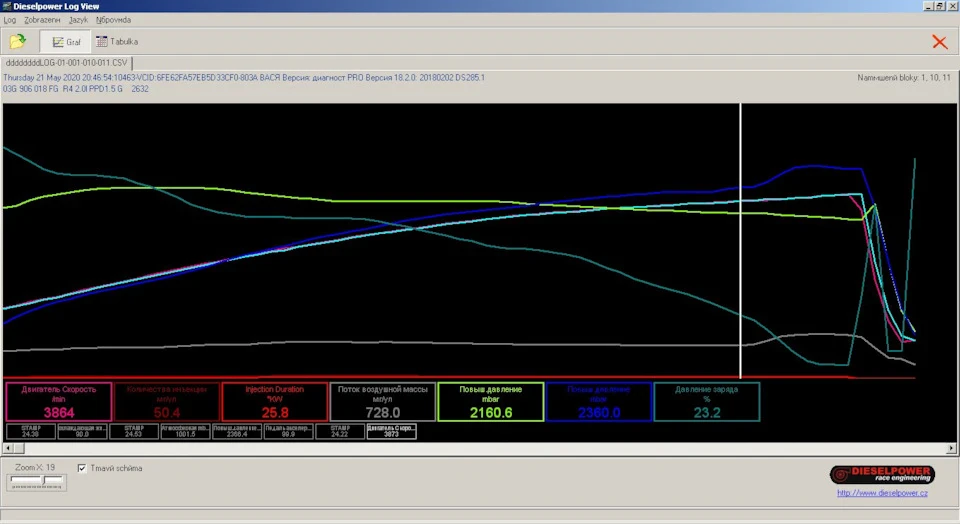Open the www.dieselpower.cz link
Image resolution: width=960 pixels, height=524 pixels.
click(x=882, y=493)
